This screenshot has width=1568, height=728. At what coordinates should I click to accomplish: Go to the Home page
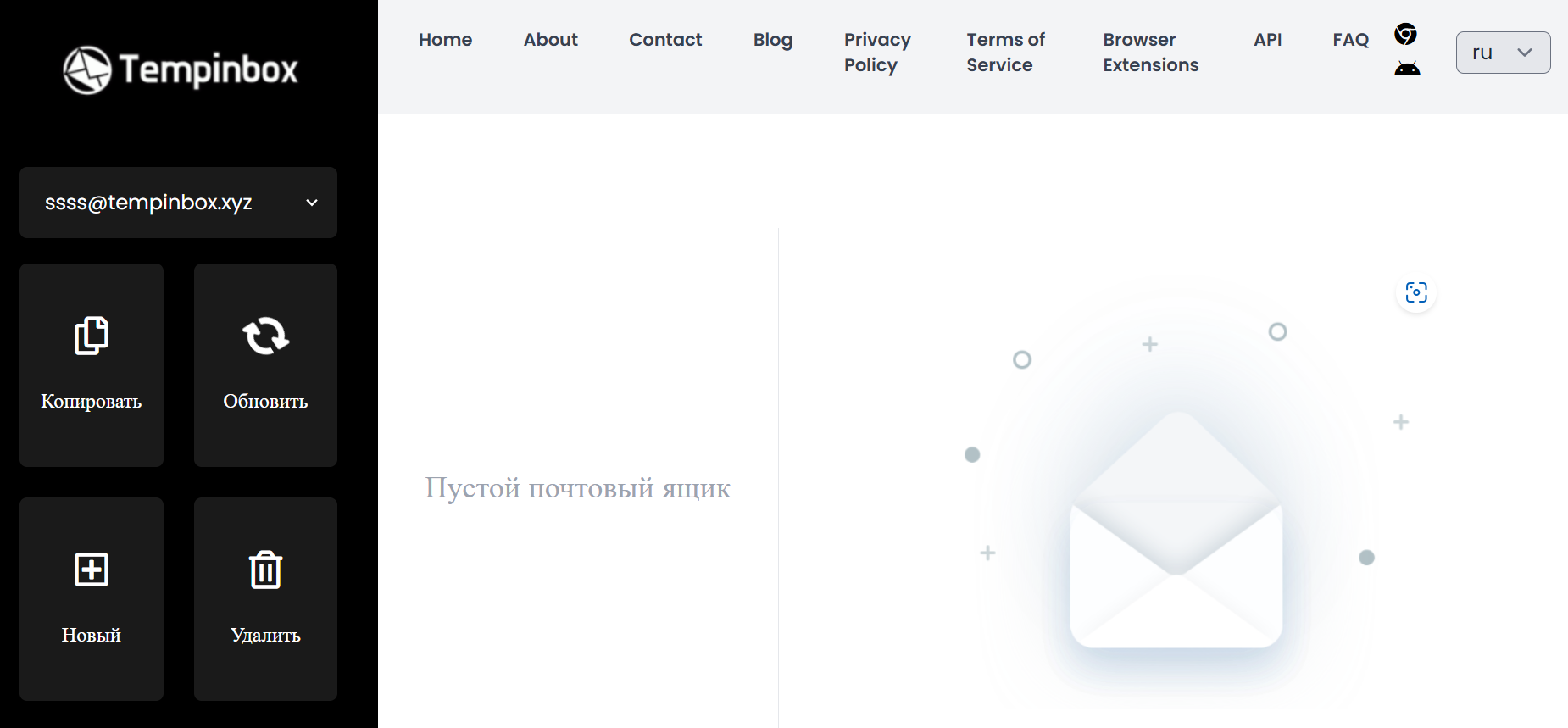click(x=445, y=40)
